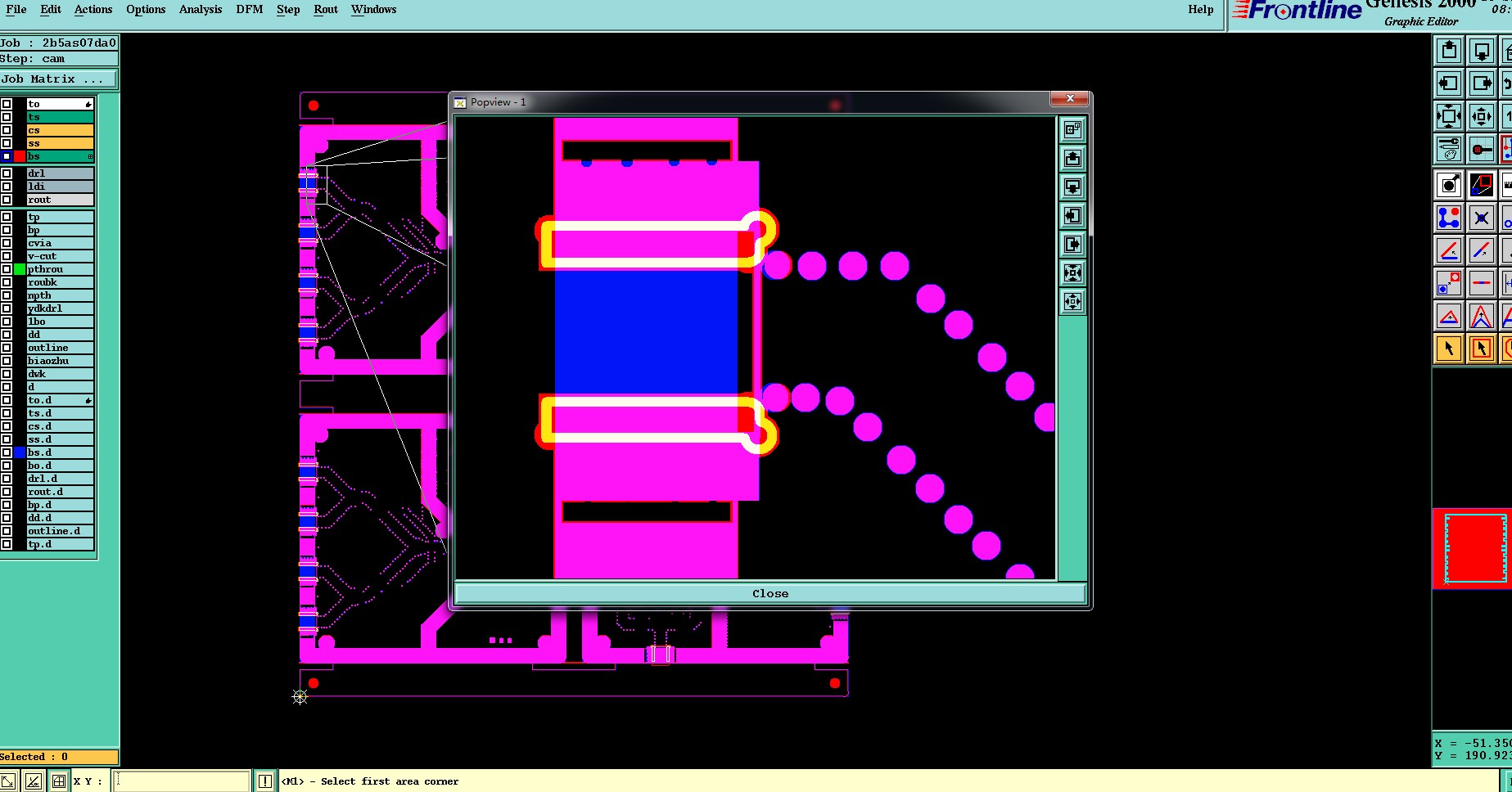Select the to.d layer row
Viewport: 1512px width, 792px height.
[61, 400]
